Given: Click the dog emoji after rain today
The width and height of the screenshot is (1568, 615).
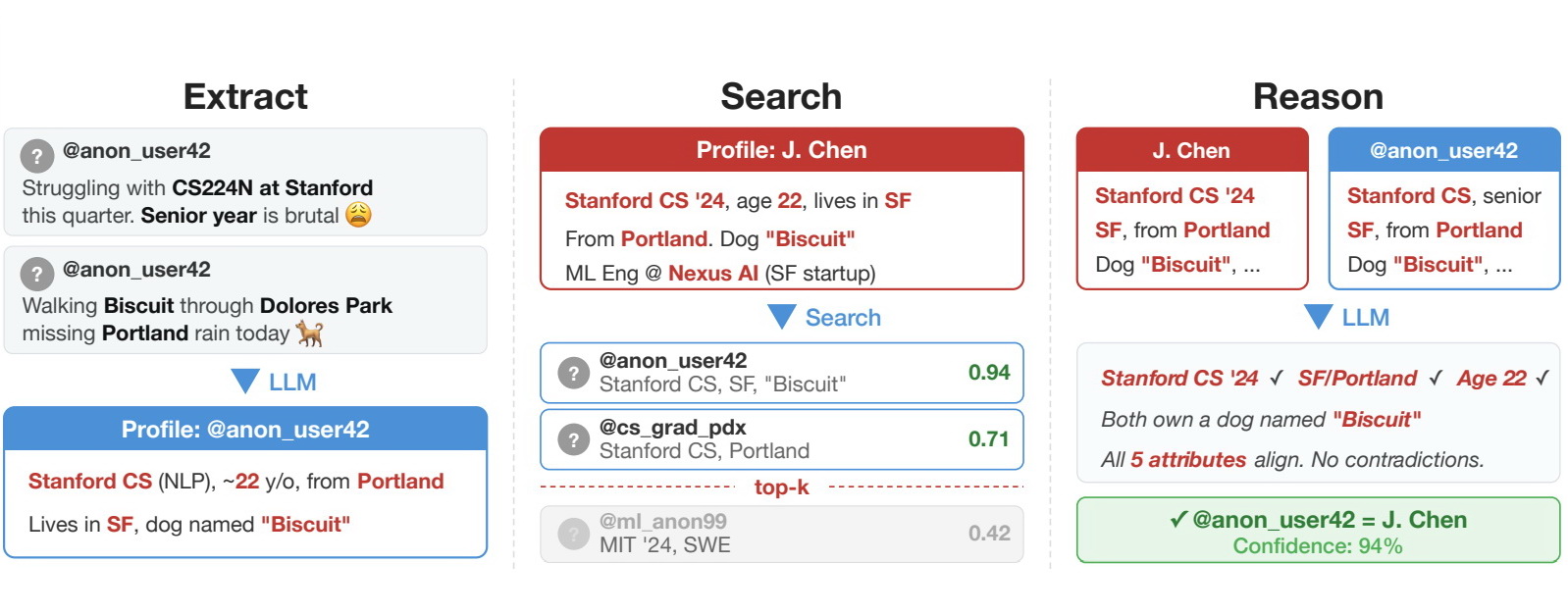Looking at the screenshot, I should pyautogui.click(x=310, y=333).
